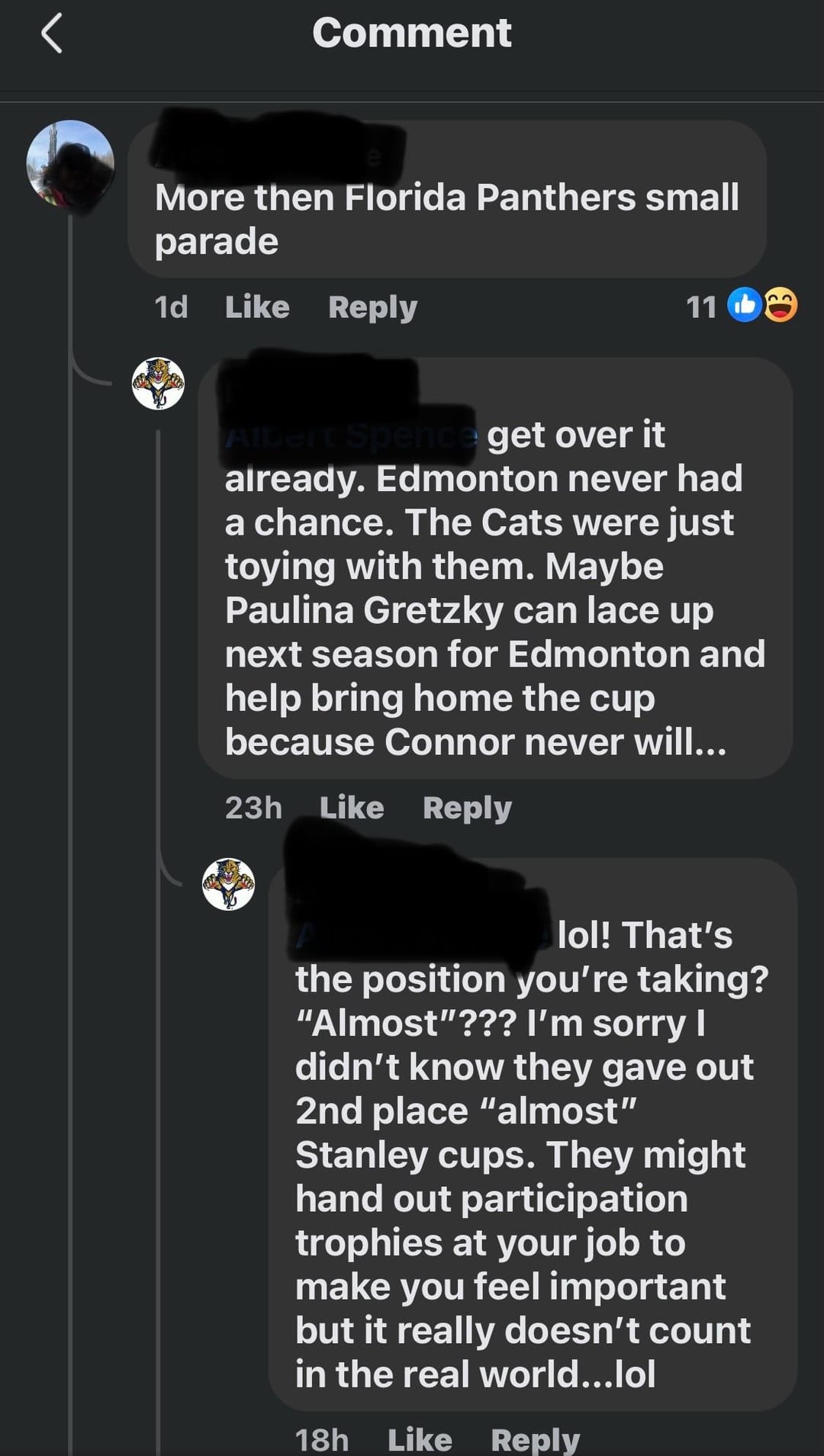Like the 23h 'get over it' reply
Screen dimensions: 824x1456
(x=352, y=807)
